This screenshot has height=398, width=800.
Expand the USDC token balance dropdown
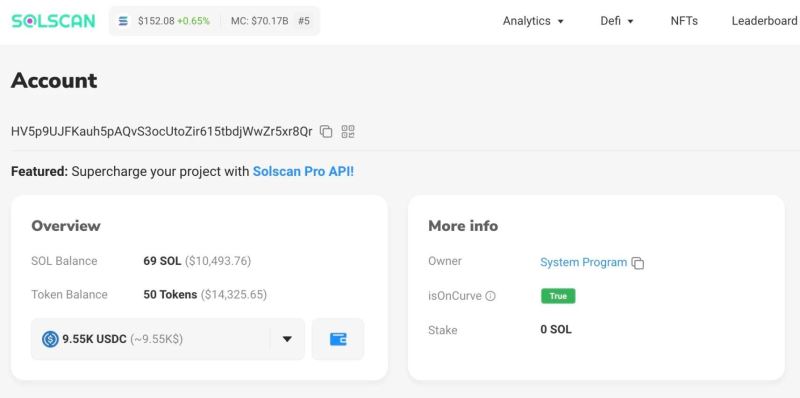click(x=287, y=339)
